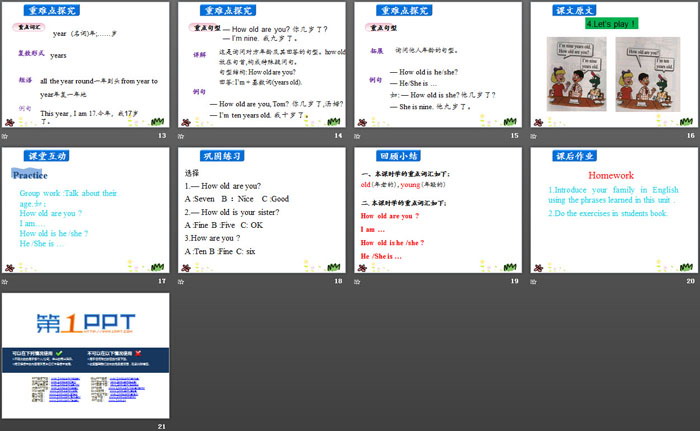Click the '回顾小结' header on slide 19

click(x=398, y=156)
